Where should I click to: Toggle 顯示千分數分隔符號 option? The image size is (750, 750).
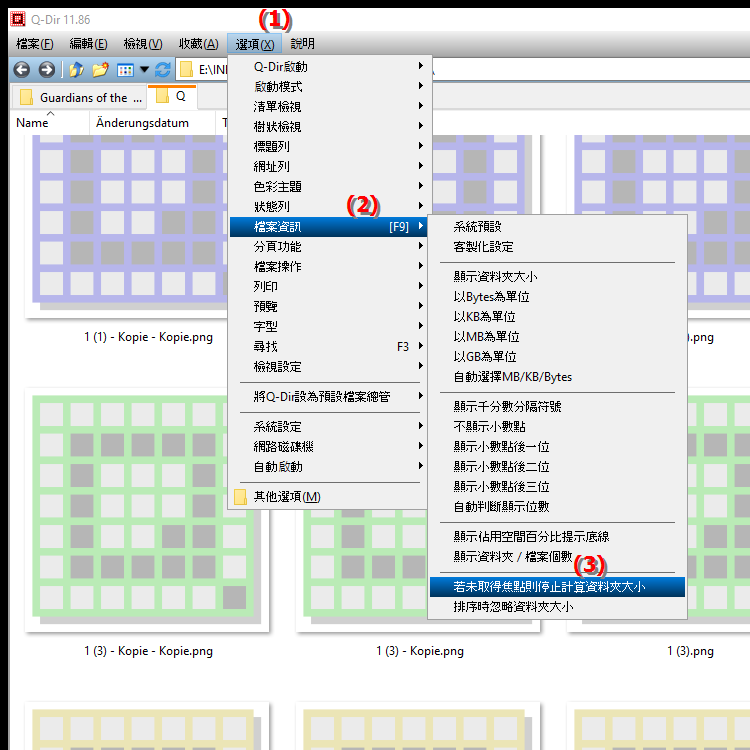click(557, 407)
